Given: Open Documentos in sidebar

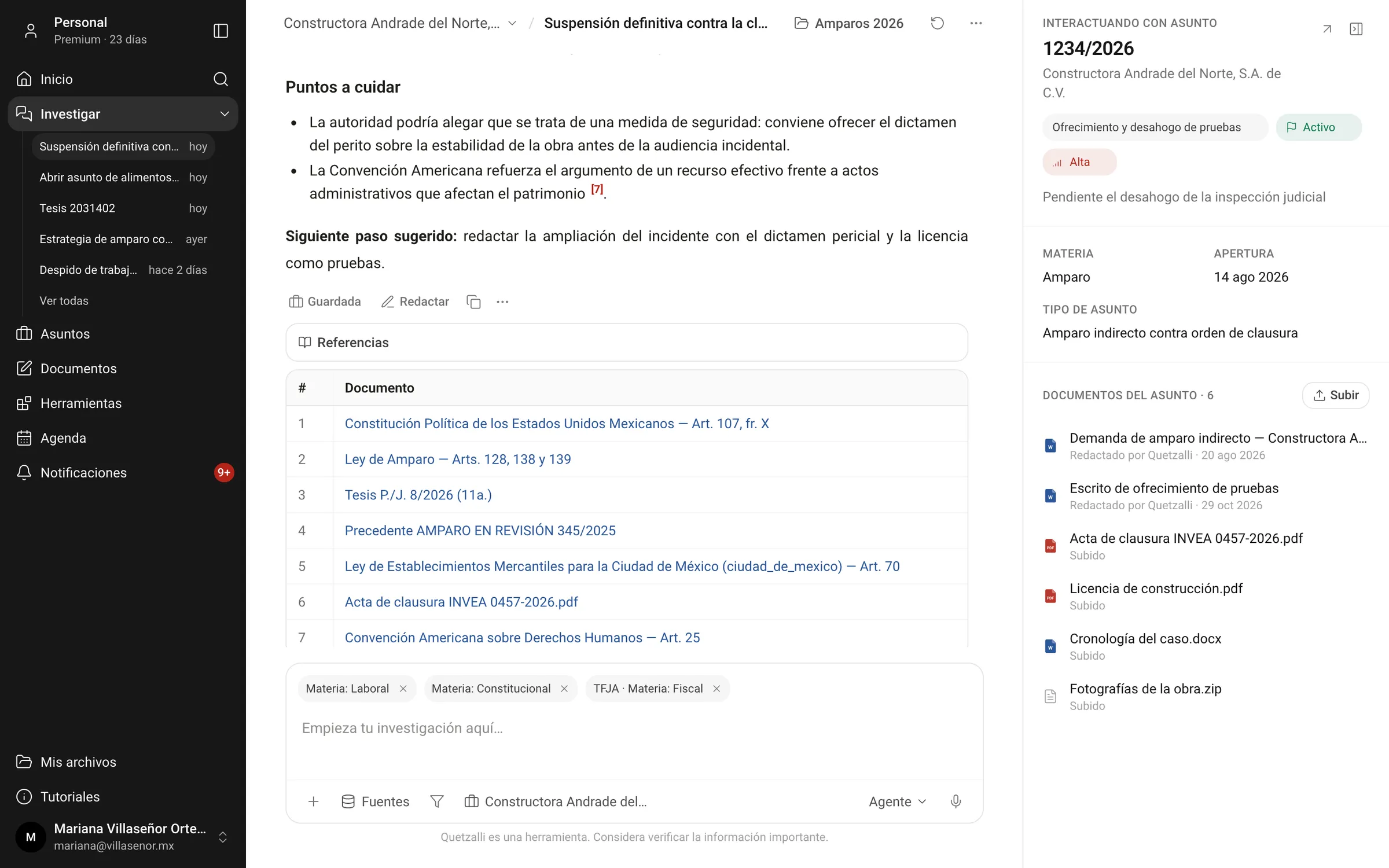Looking at the screenshot, I should pyautogui.click(x=123, y=369).
